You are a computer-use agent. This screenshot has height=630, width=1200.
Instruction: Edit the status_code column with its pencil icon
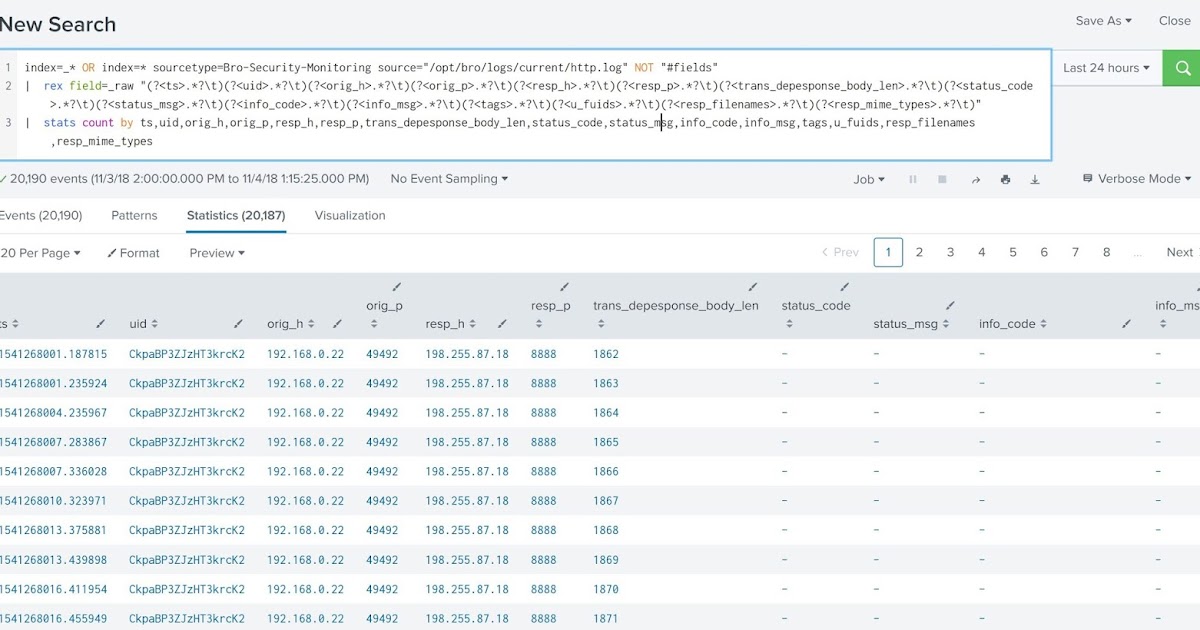(843, 287)
